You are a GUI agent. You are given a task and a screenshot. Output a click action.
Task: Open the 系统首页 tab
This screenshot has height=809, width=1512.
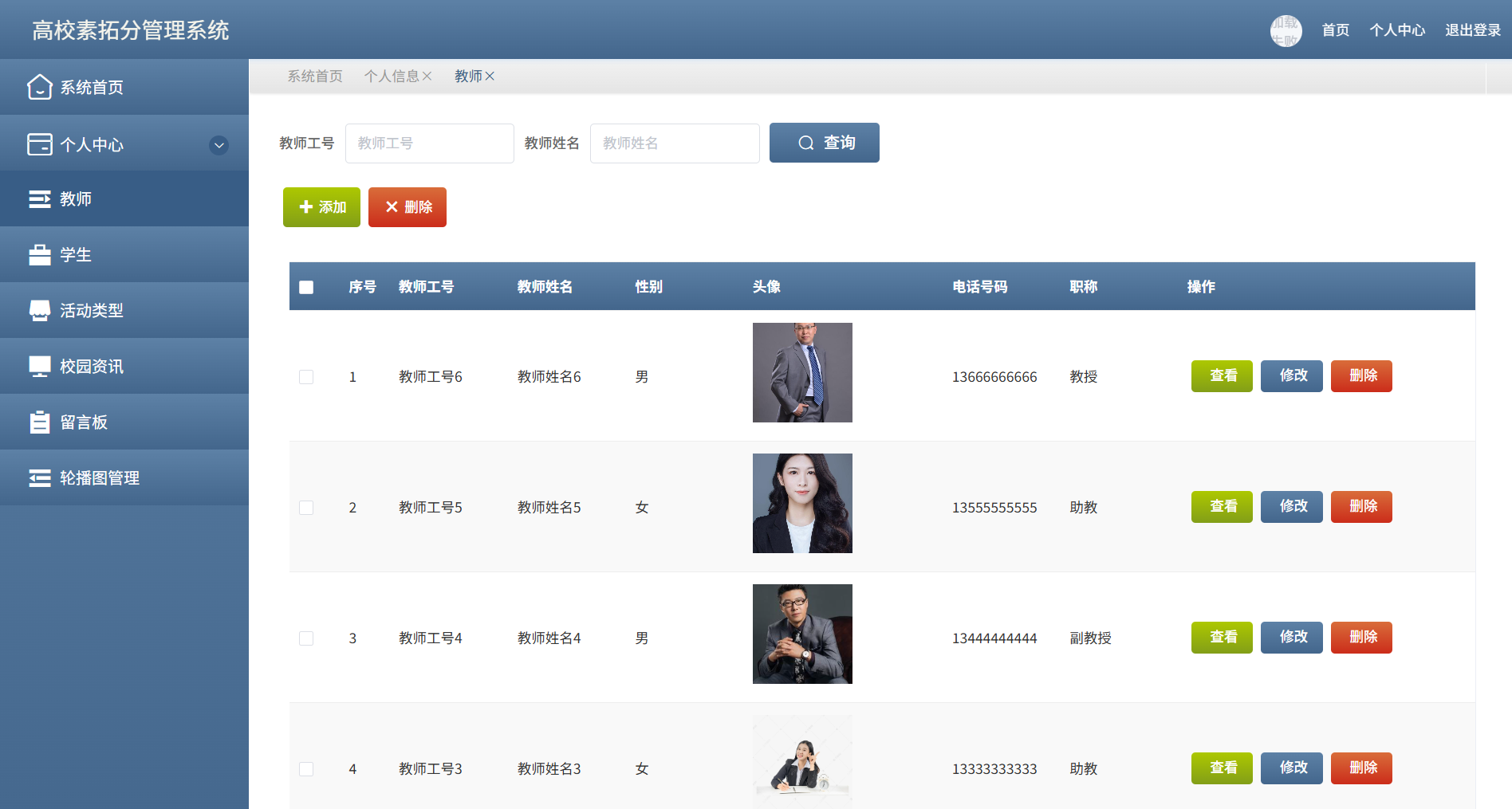coord(315,76)
